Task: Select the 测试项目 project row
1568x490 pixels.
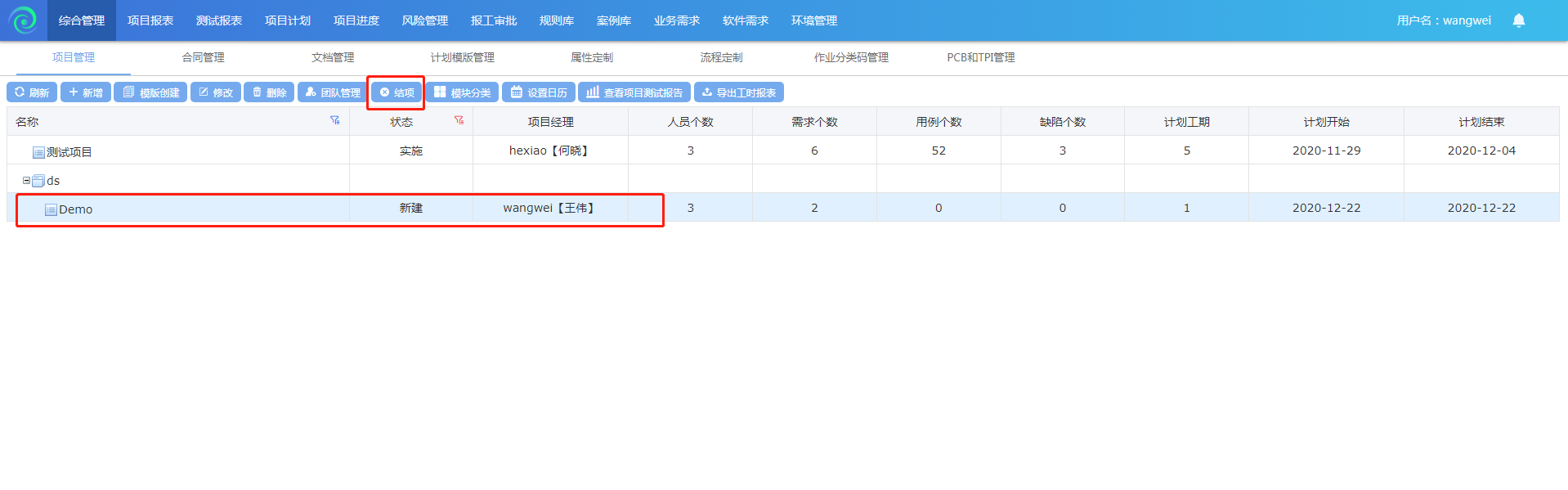Action: [69, 152]
